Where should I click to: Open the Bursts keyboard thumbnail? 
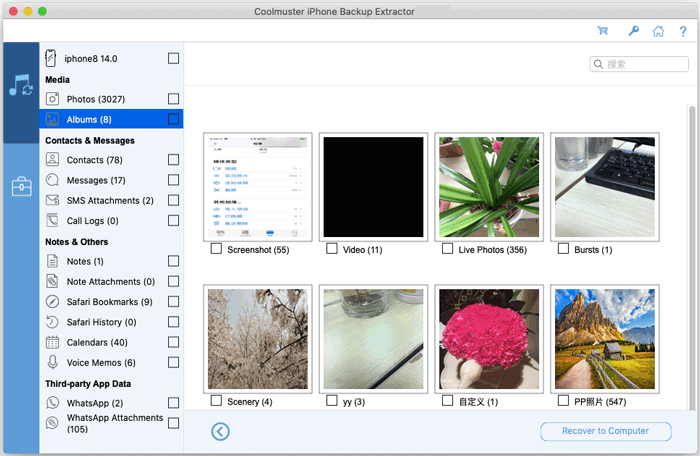coord(604,187)
